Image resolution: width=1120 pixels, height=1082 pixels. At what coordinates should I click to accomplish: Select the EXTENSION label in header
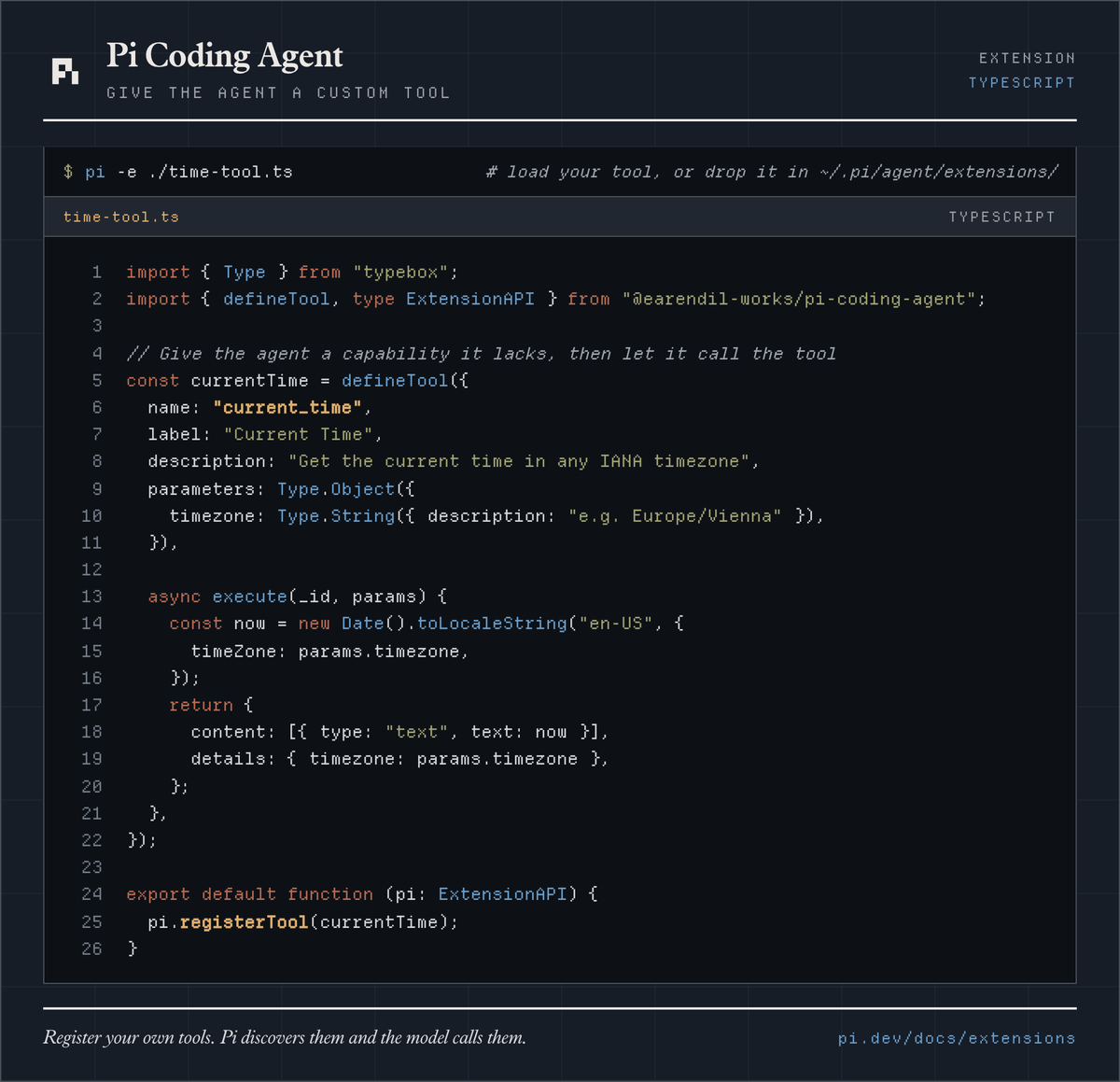coord(1027,58)
